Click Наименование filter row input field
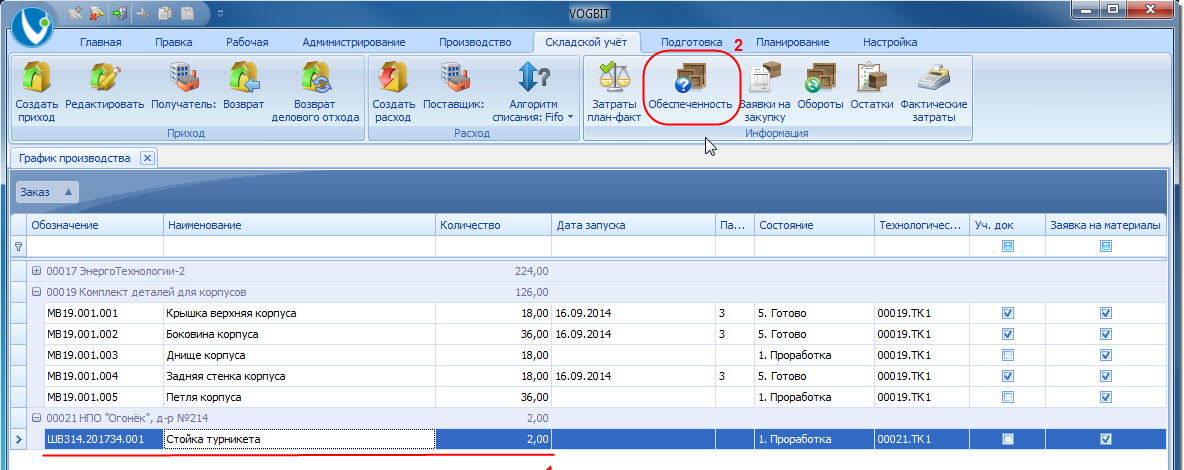 pos(299,246)
